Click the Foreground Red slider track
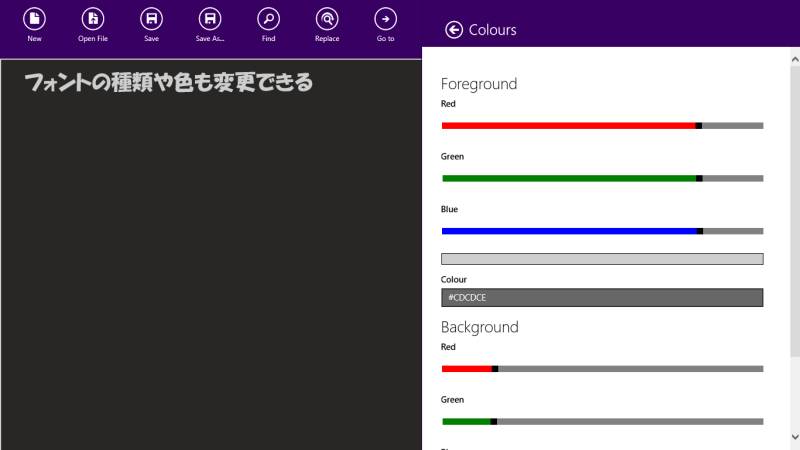The width and height of the screenshot is (800, 450). coord(602,126)
